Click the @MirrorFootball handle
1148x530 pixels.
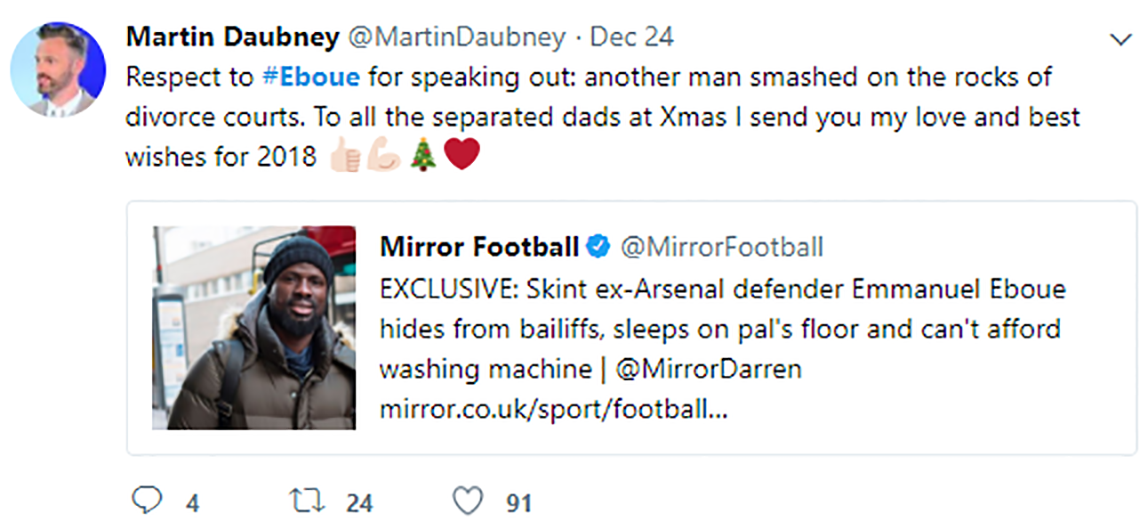tap(722, 246)
